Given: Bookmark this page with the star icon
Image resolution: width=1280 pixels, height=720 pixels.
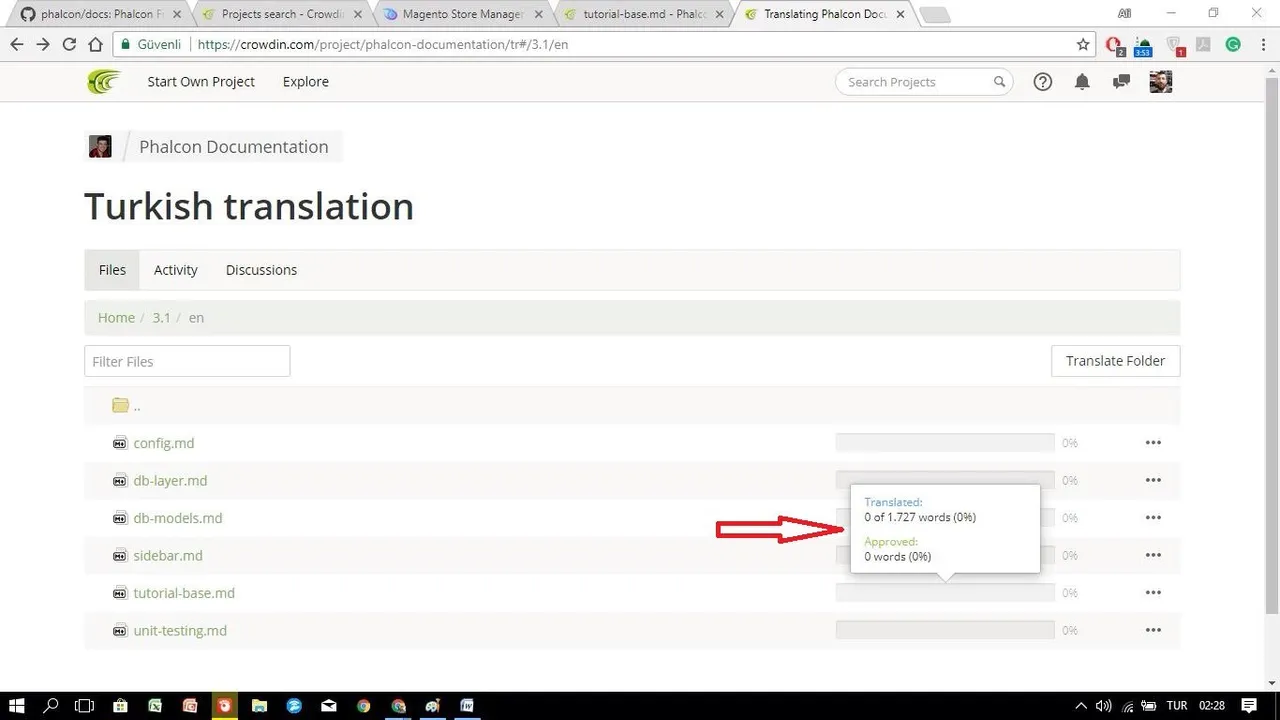Looking at the screenshot, I should [x=1083, y=44].
